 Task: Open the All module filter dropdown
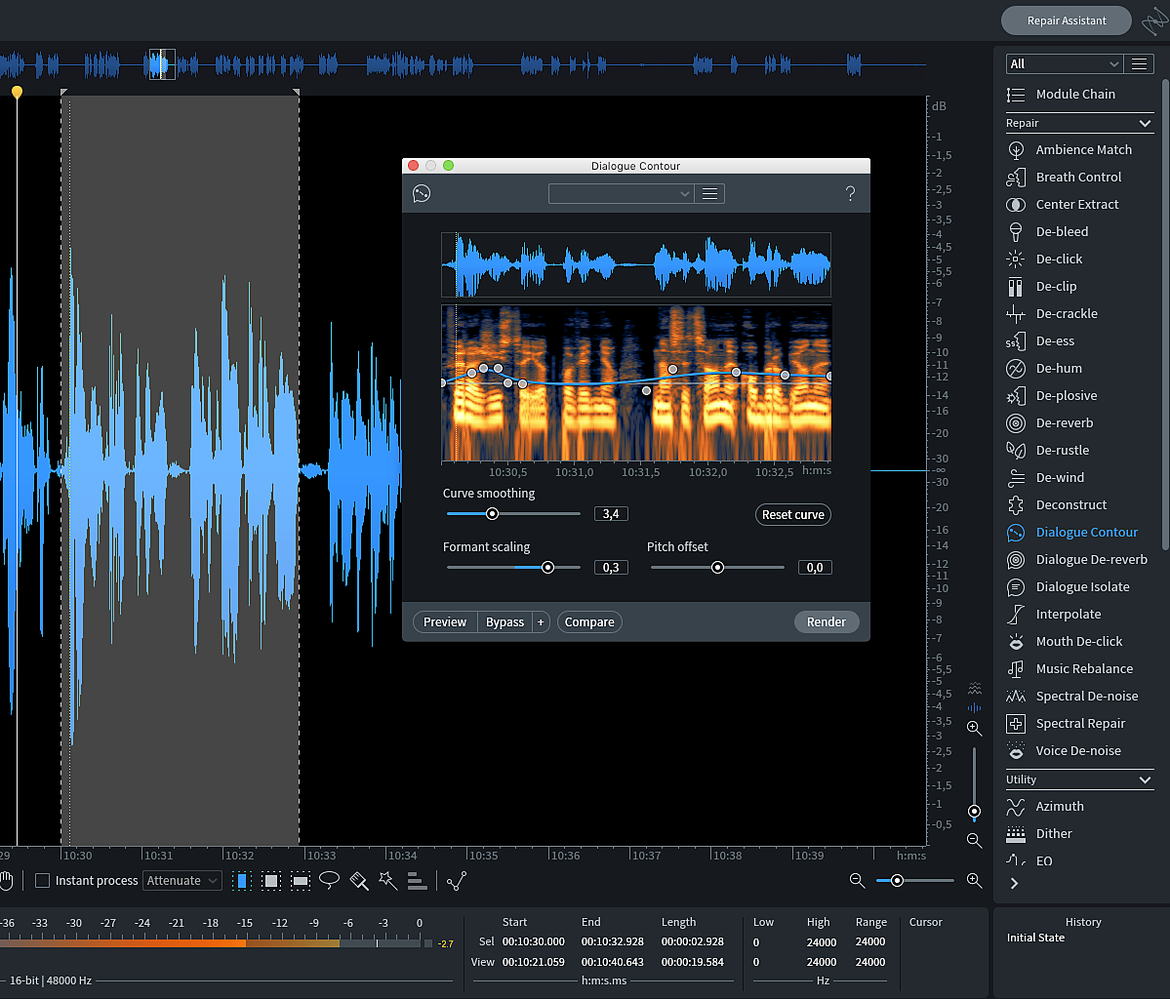1064,64
